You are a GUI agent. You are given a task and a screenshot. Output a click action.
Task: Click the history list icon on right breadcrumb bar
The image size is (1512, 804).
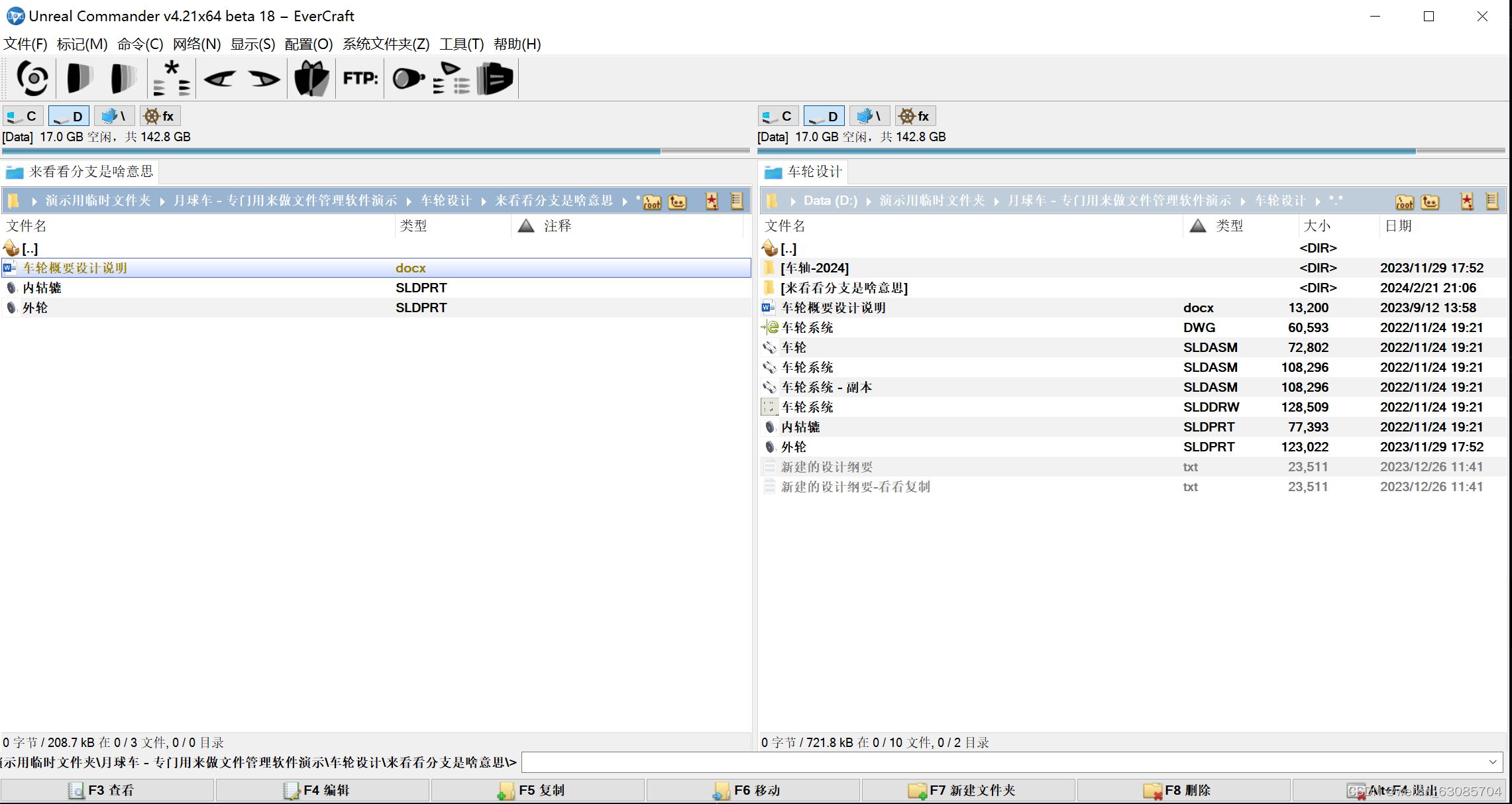[x=1493, y=201]
